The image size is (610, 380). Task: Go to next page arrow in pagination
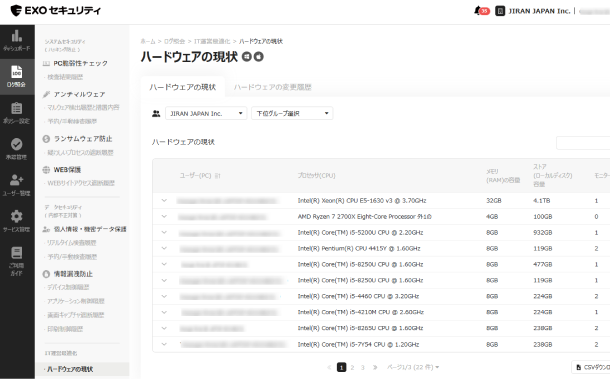375,367
